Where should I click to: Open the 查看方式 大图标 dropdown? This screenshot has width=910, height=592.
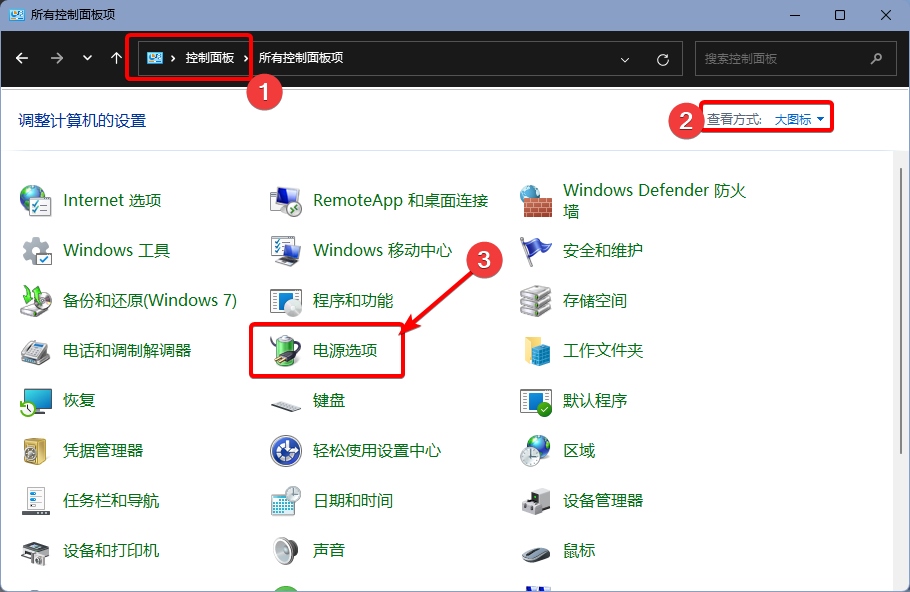799,120
